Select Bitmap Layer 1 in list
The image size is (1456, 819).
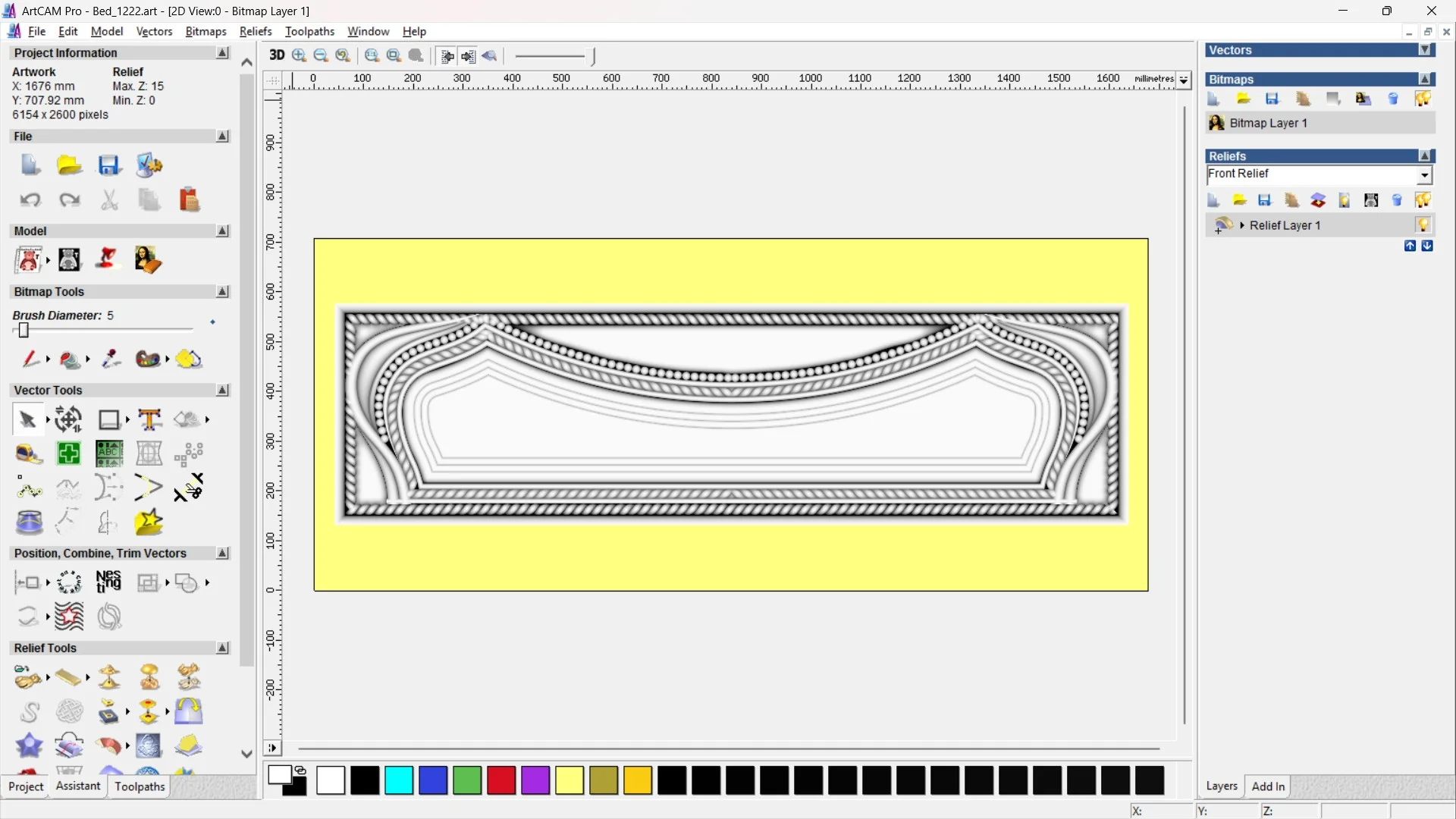pyautogui.click(x=1268, y=123)
